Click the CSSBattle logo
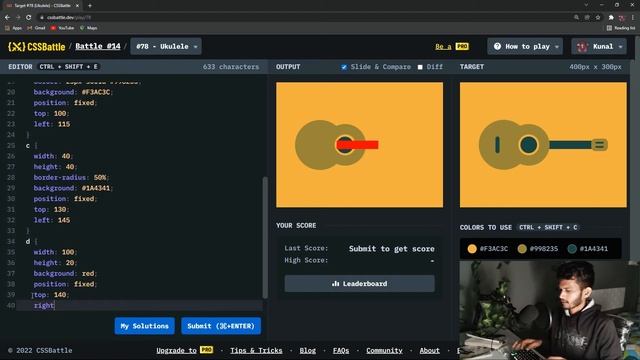Image resolution: width=640 pixels, height=360 pixels. click(37, 47)
